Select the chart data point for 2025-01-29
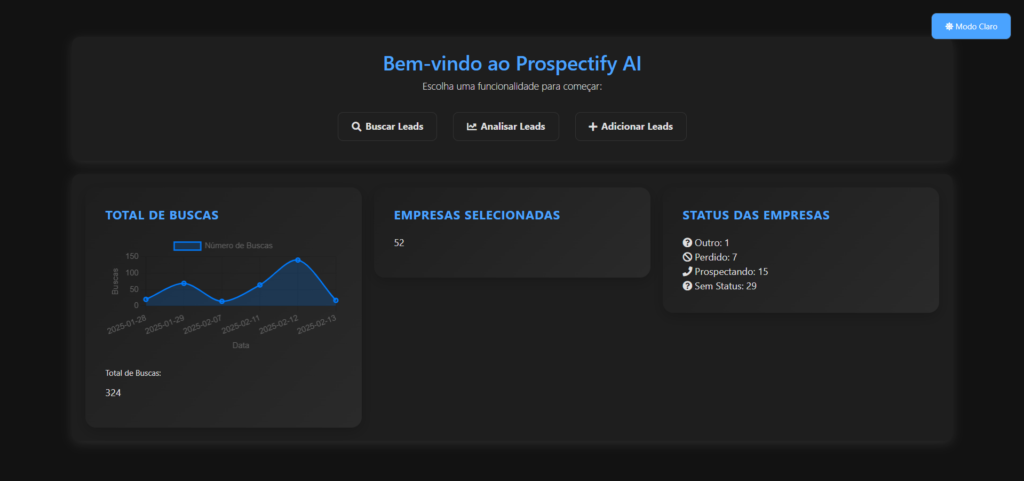Screen dimensions: 1024x481 click(x=183, y=283)
